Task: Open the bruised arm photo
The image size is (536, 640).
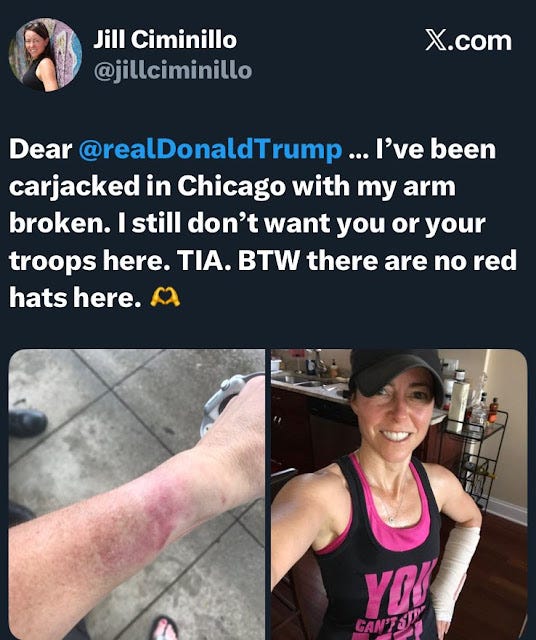Action: pos(137,494)
